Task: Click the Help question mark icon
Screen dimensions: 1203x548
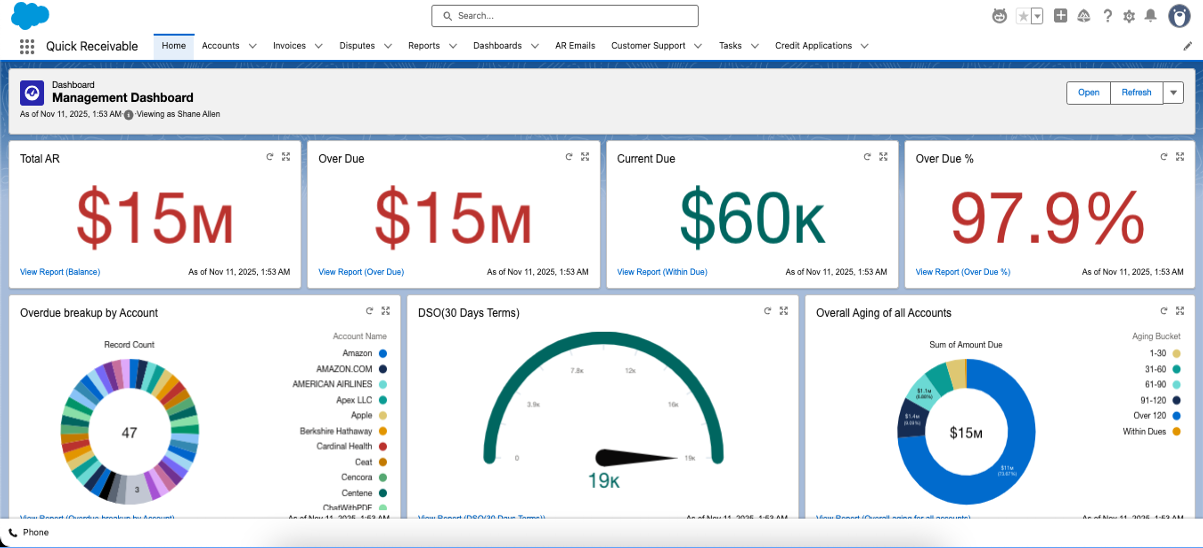Action: pos(1107,16)
